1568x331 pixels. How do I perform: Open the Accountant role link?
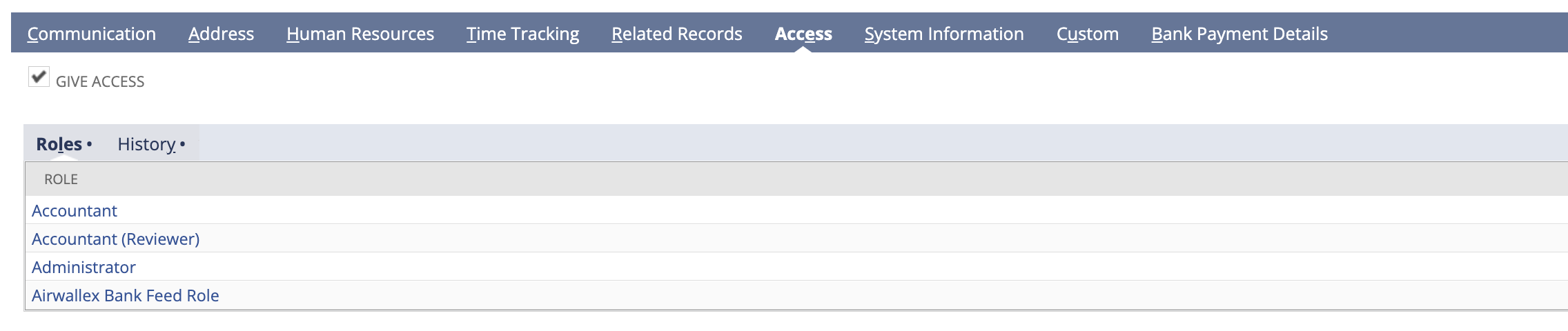pos(75,211)
